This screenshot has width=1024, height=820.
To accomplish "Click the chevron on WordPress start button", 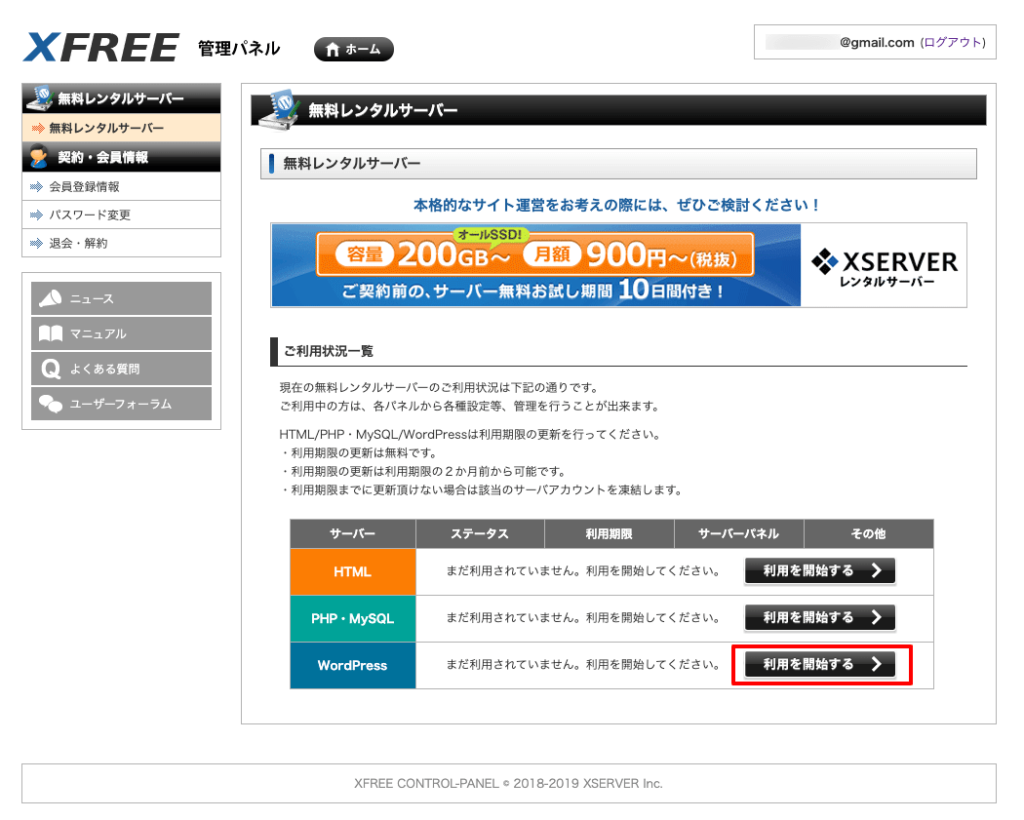I will coord(876,665).
